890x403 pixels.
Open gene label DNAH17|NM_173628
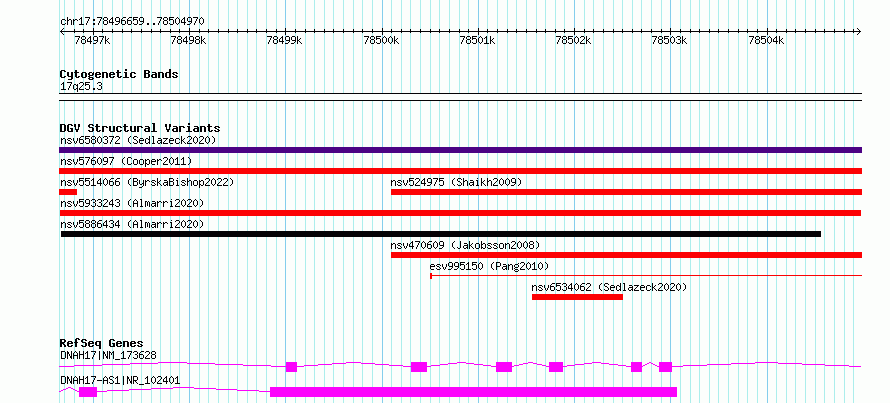(x=108, y=355)
